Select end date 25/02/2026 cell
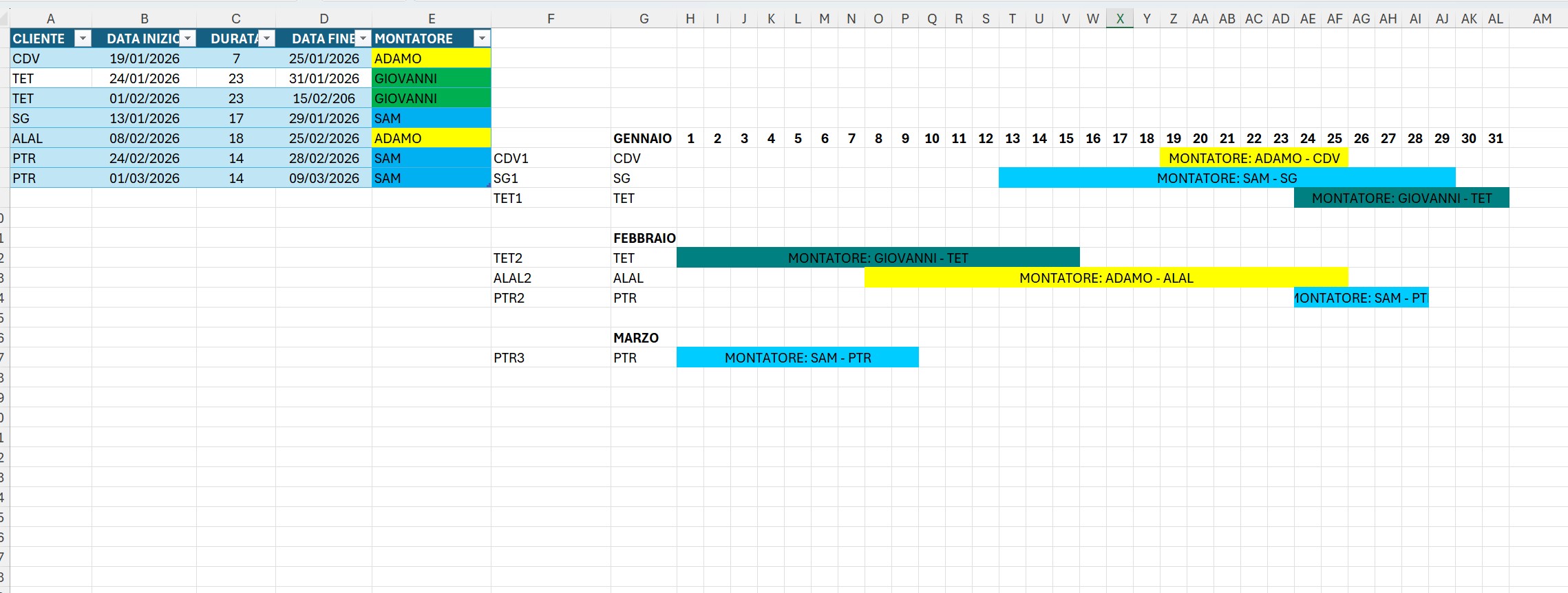This screenshot has width=1568, height=593. point(324,138)
